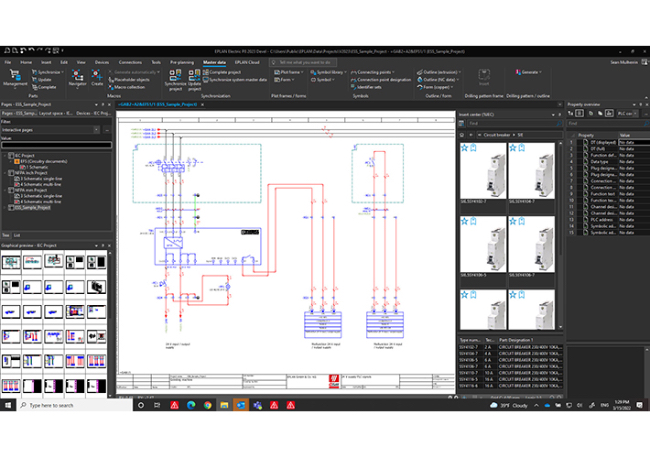The image size is (650, 458).
Task: Switch to the Home ribbon tab
Action: 26,62
